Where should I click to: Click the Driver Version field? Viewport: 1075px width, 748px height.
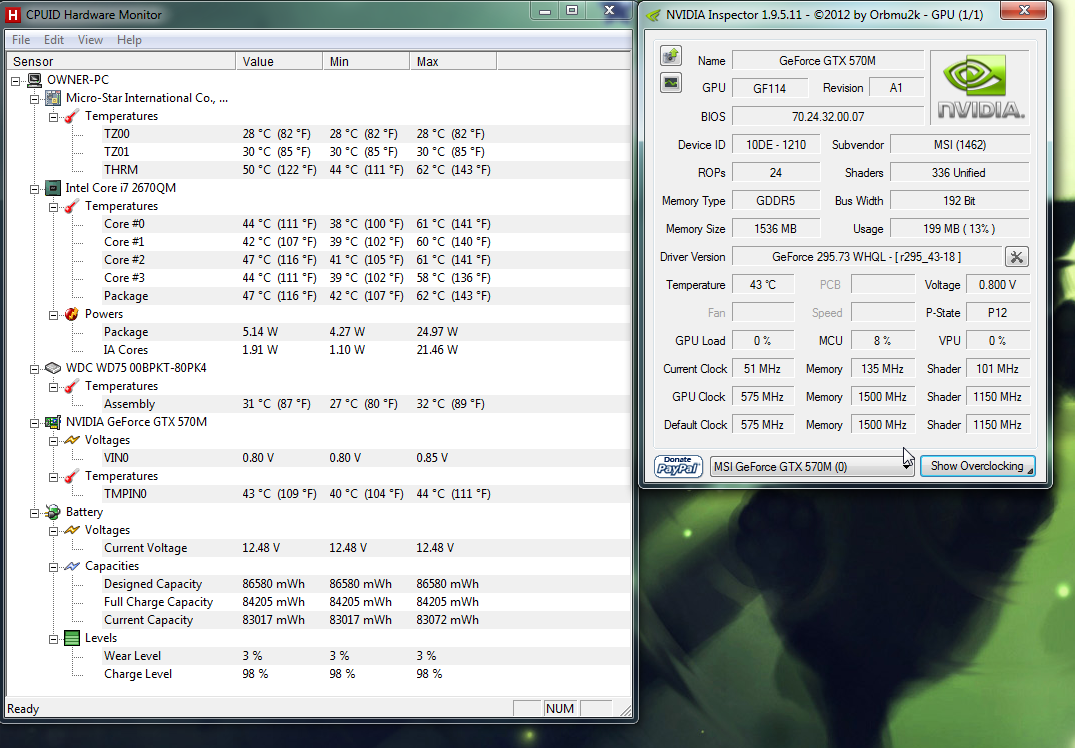[x=867, y=257]
